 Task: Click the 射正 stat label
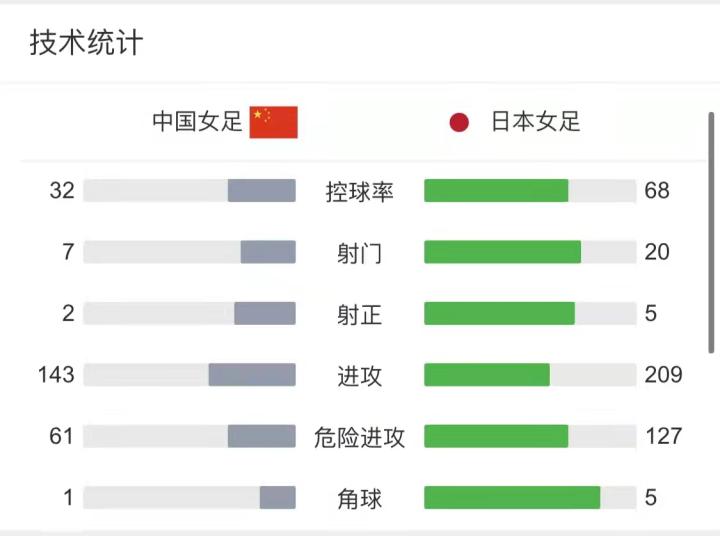(360, 314)
